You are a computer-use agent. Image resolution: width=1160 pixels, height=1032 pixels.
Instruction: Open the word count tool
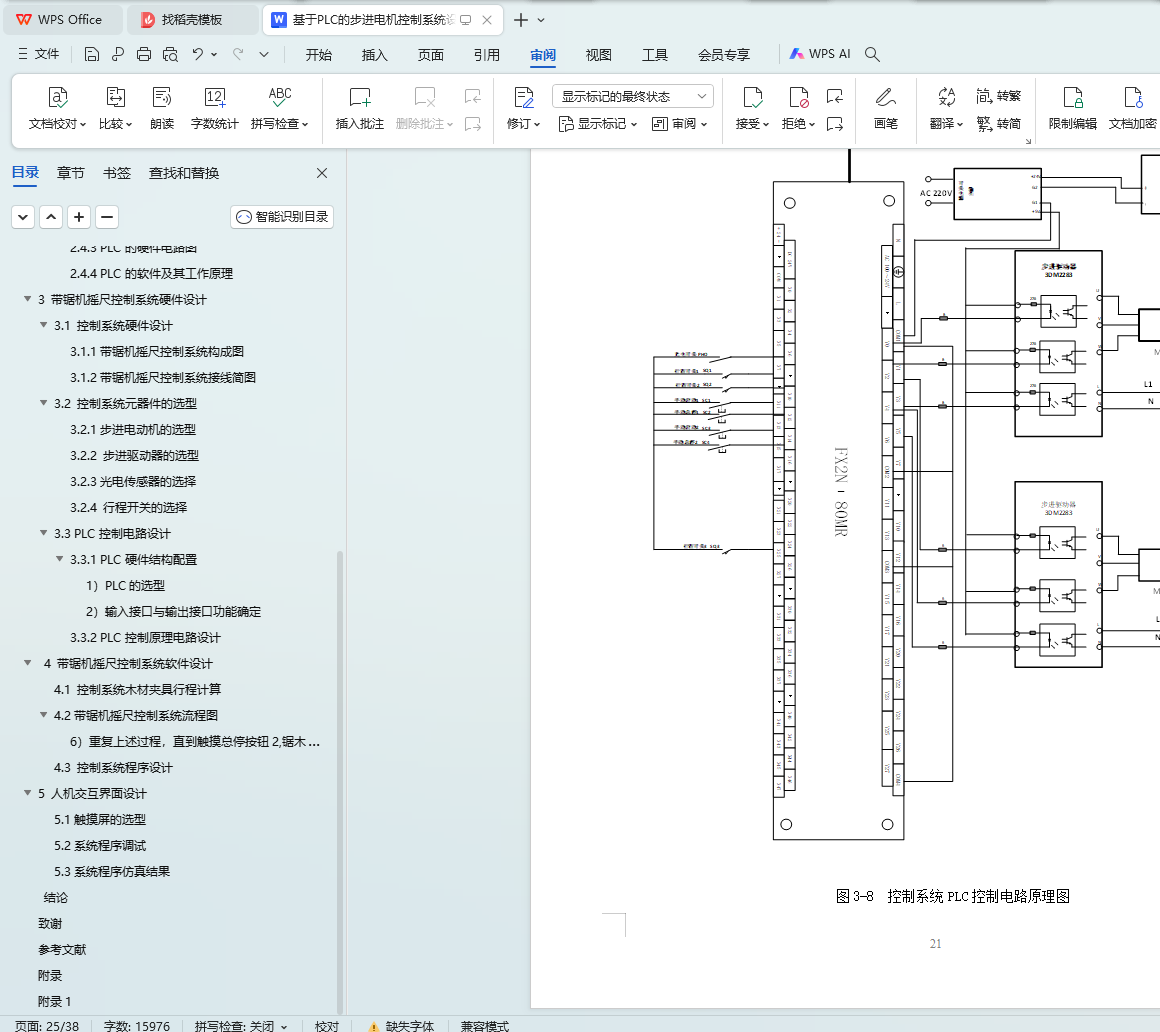pos(215,109)
